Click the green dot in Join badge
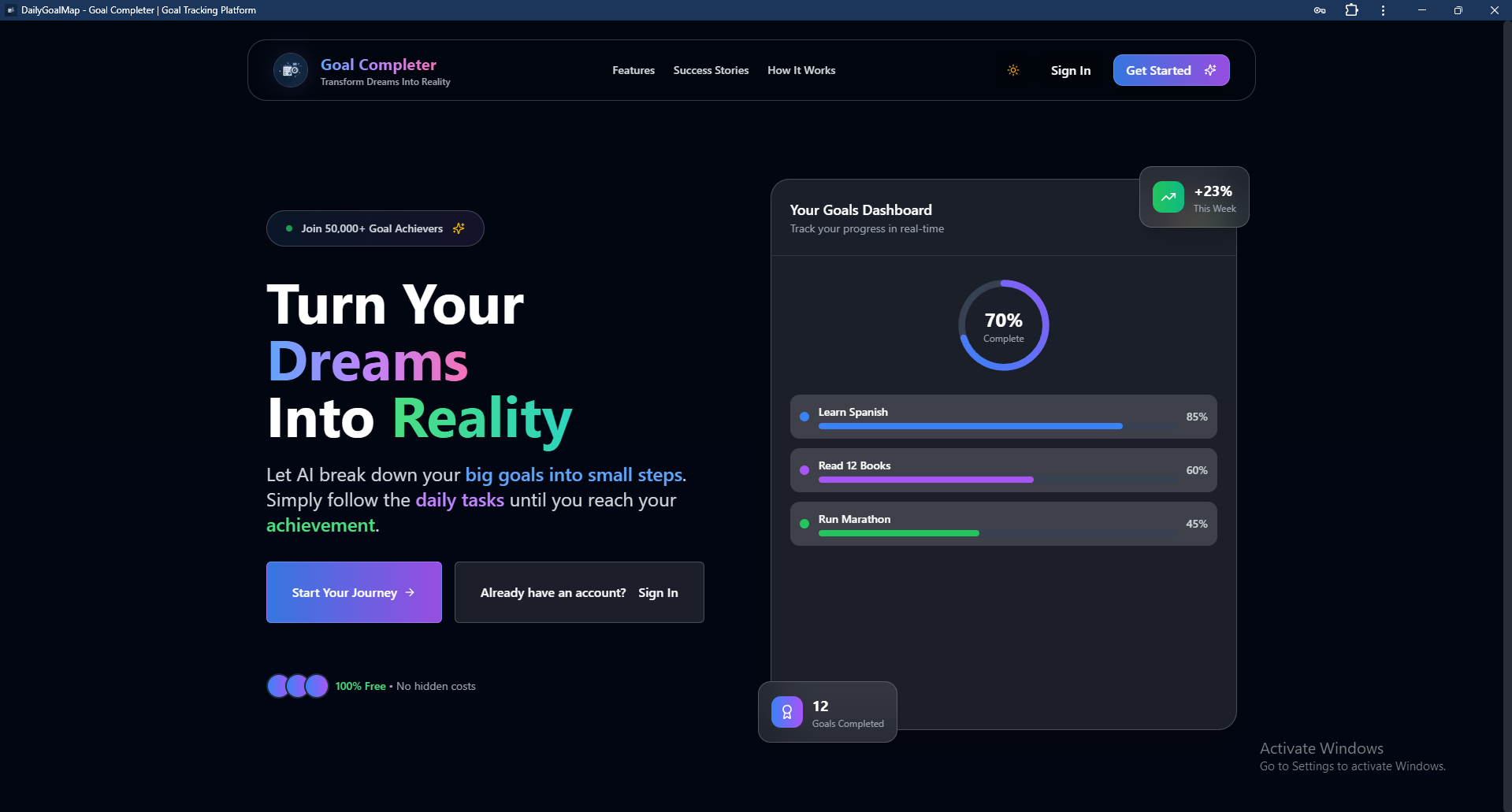 289,228
